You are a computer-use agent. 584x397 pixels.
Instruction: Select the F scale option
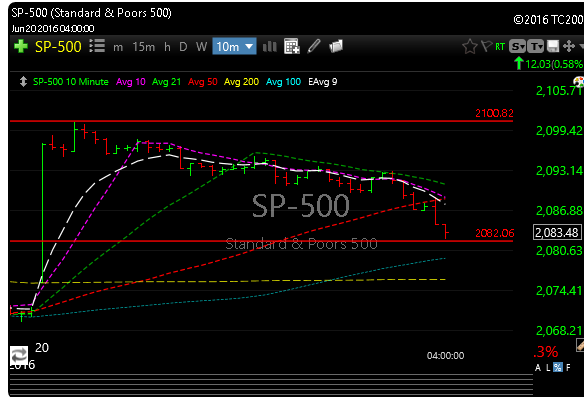[568, 368]
